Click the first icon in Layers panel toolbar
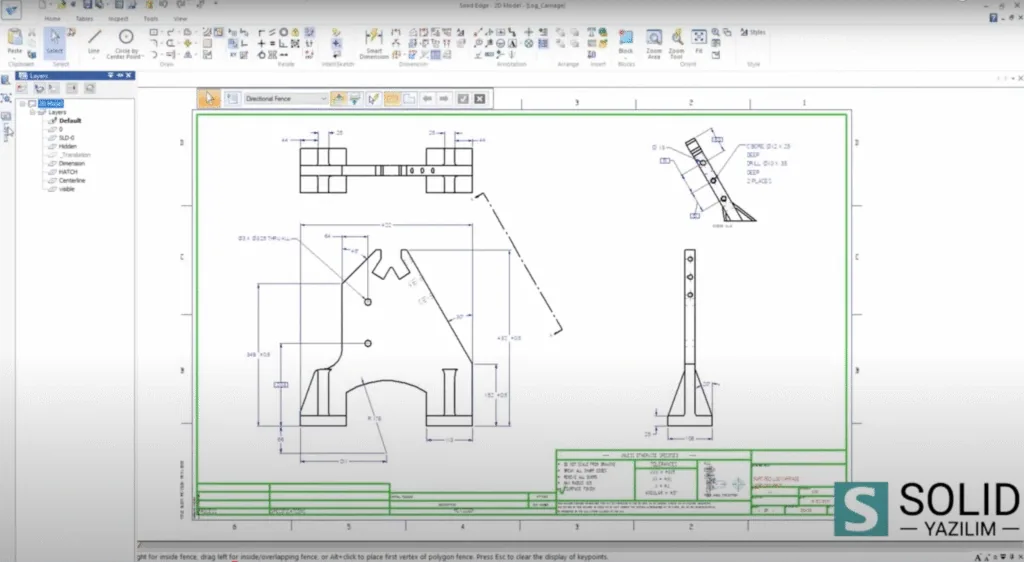The width and height of the screenshot is (1024, 562). pyautogui.click(x=22, y=88)
